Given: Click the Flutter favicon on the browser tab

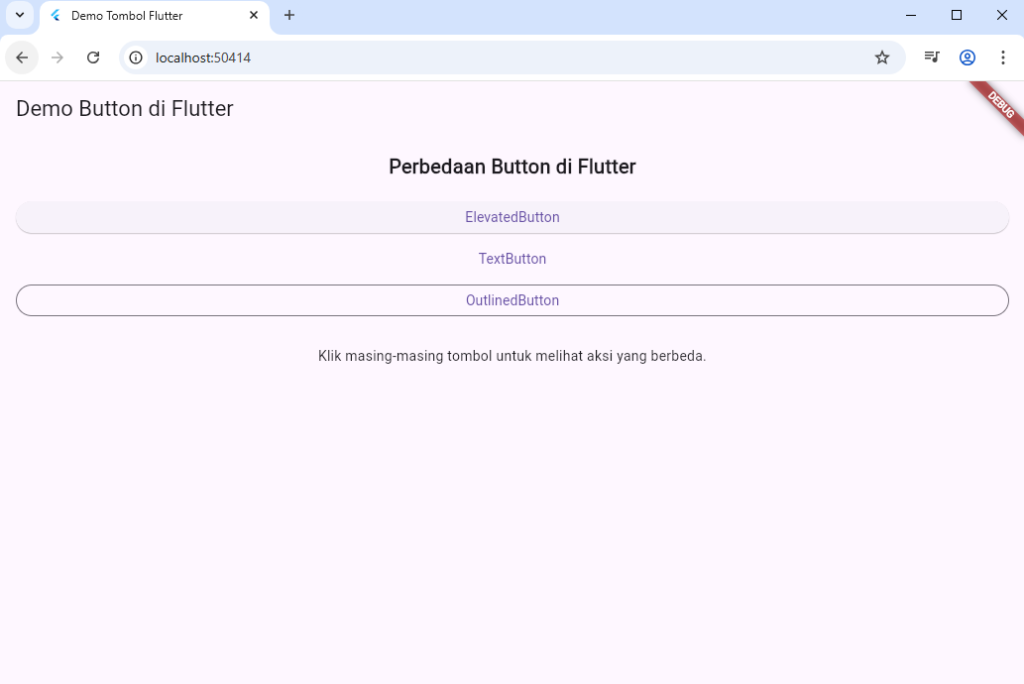Looking at the screenshot, I should click(55, 16).
